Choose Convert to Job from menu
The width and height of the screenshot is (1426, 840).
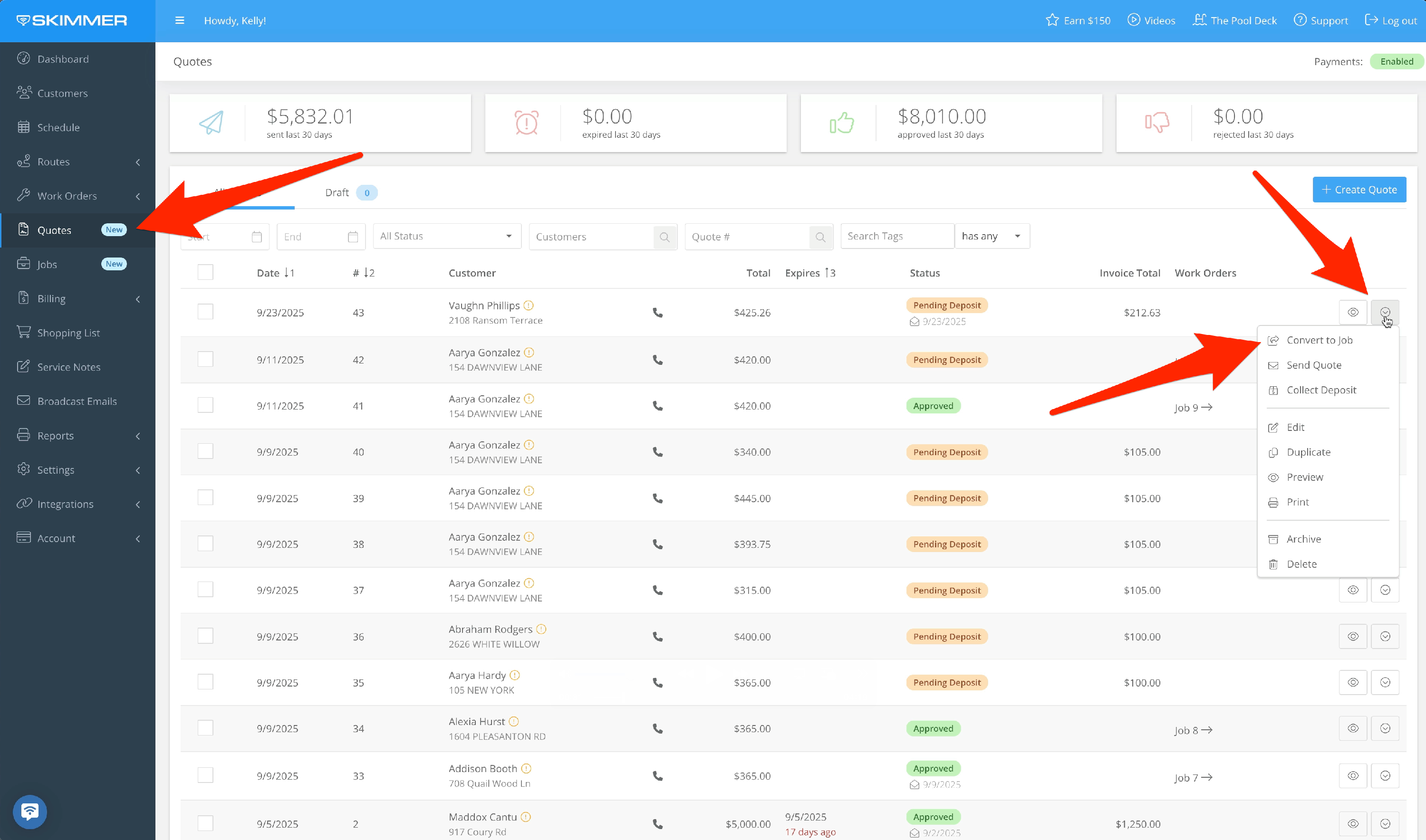tap(1319, 340)
